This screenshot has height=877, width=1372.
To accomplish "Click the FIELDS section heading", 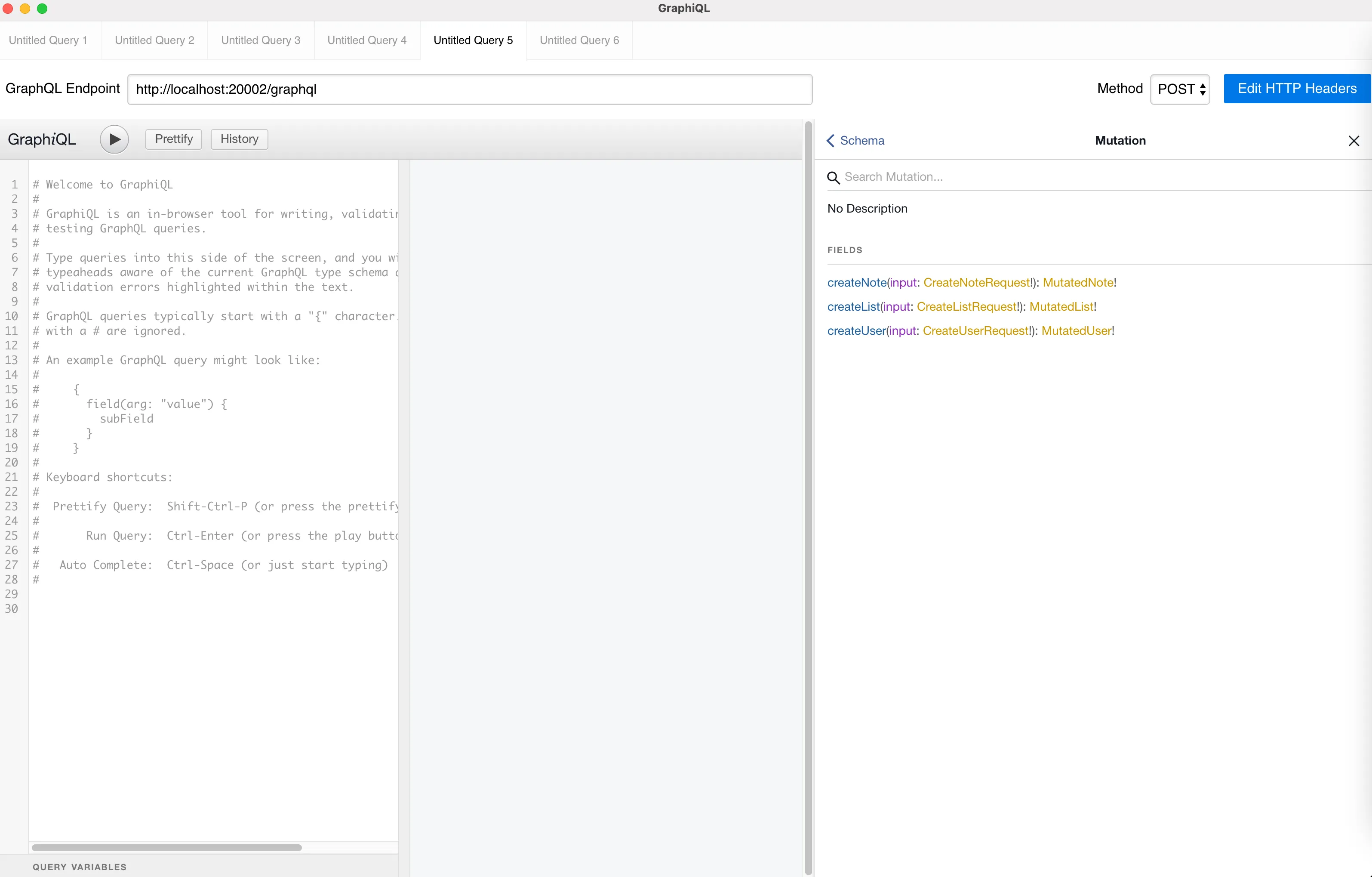I will point(845,250).
